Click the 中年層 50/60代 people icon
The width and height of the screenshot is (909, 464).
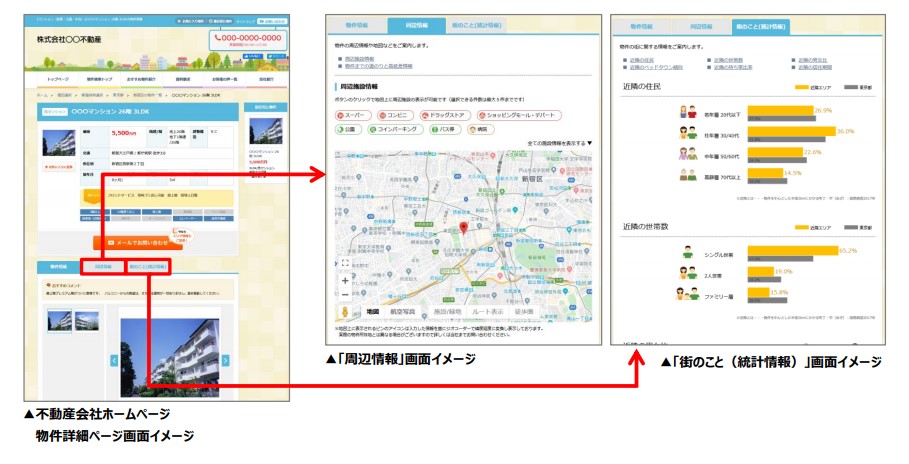point(688,154)
